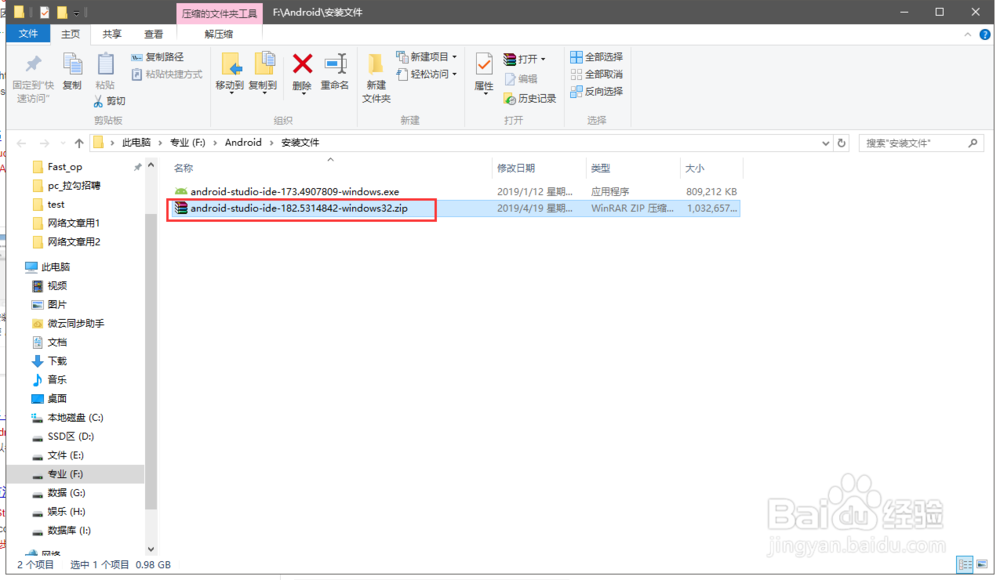
Task: Open 桌面 (Desktop) in sidebar
Action: [57, 399]
